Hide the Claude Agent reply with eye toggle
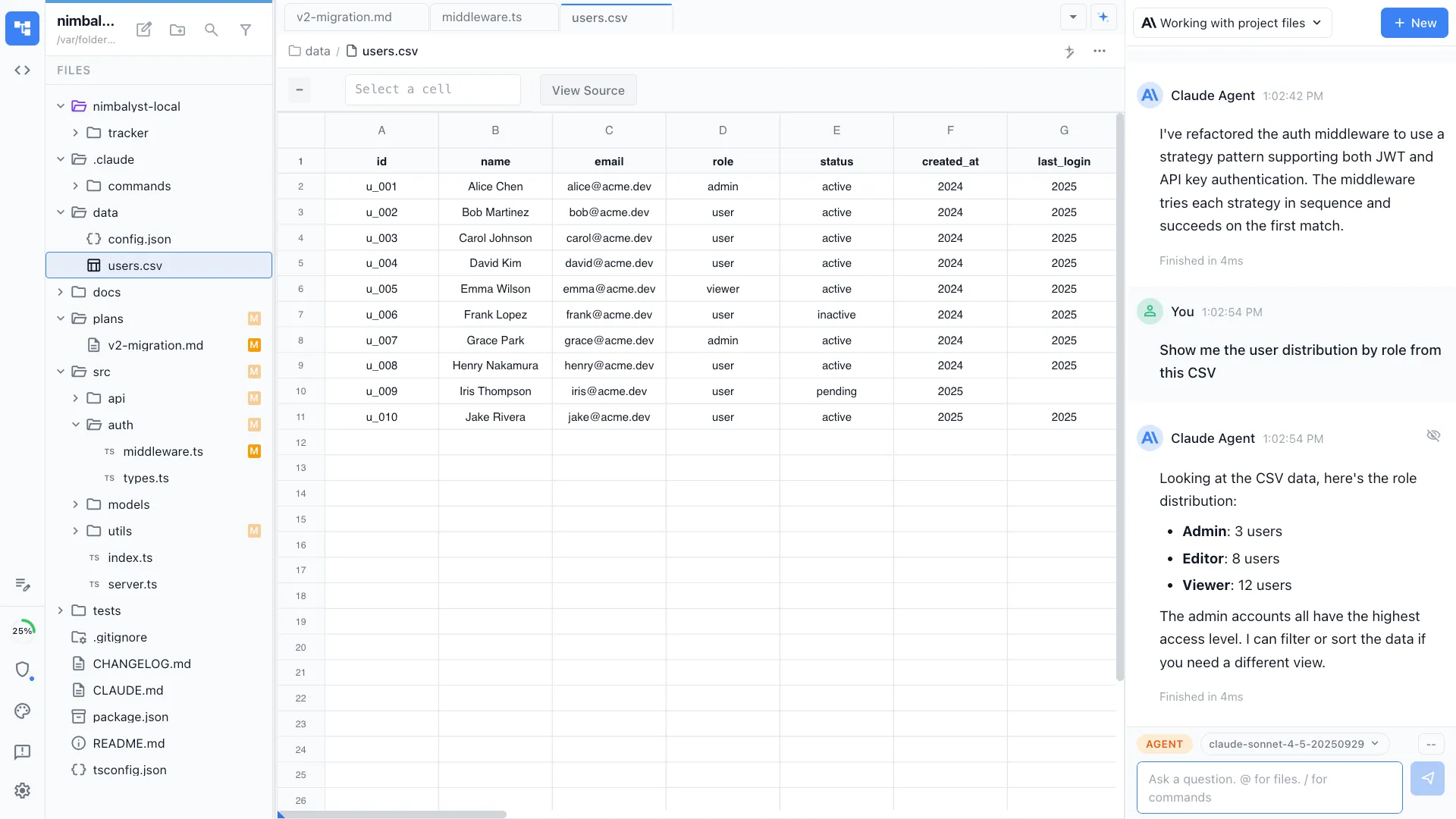This screenshot has width=1456, height=819. (1433, 435)
